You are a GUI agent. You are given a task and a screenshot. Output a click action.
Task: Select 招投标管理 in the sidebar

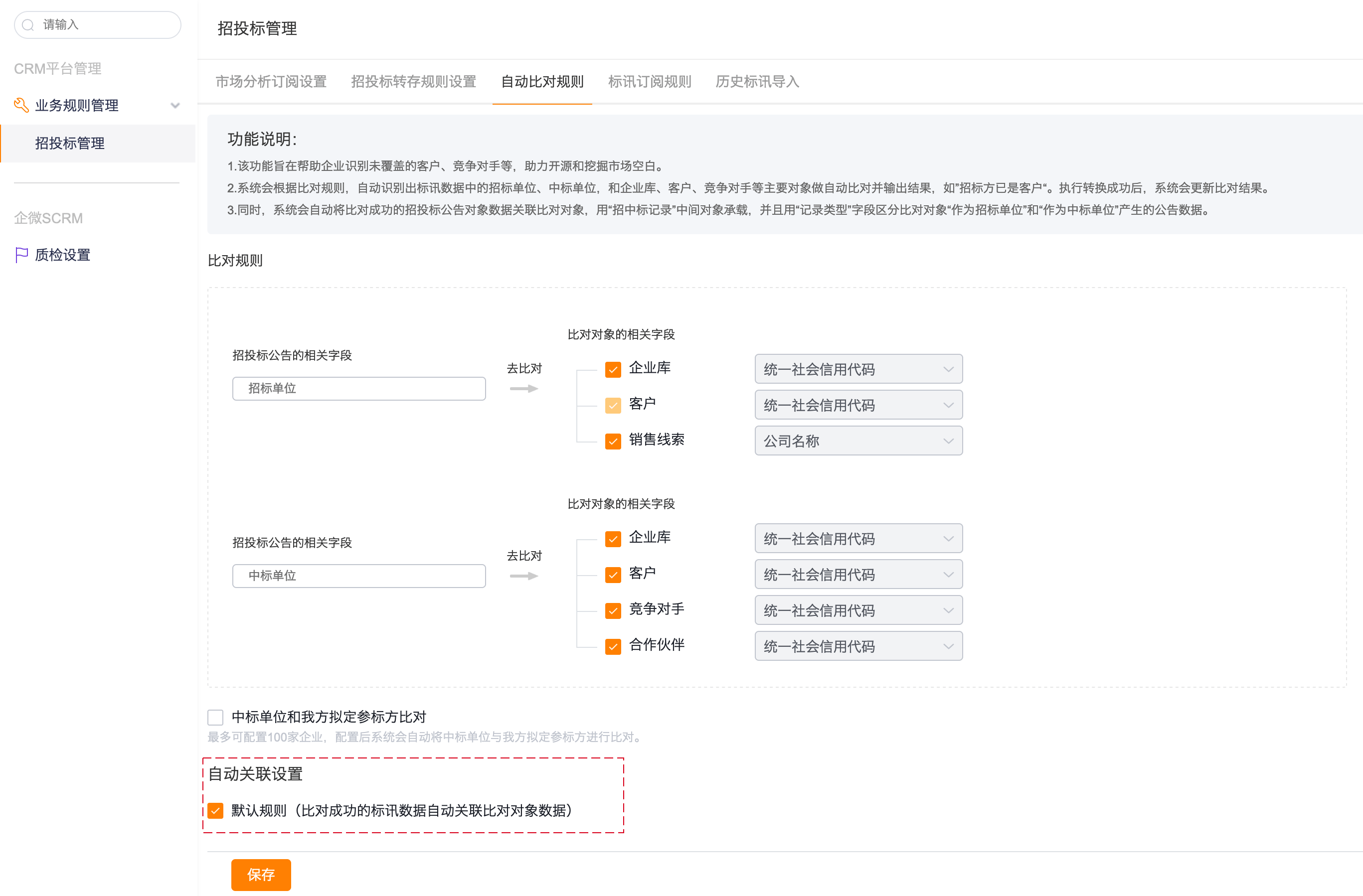click(97, 143)
